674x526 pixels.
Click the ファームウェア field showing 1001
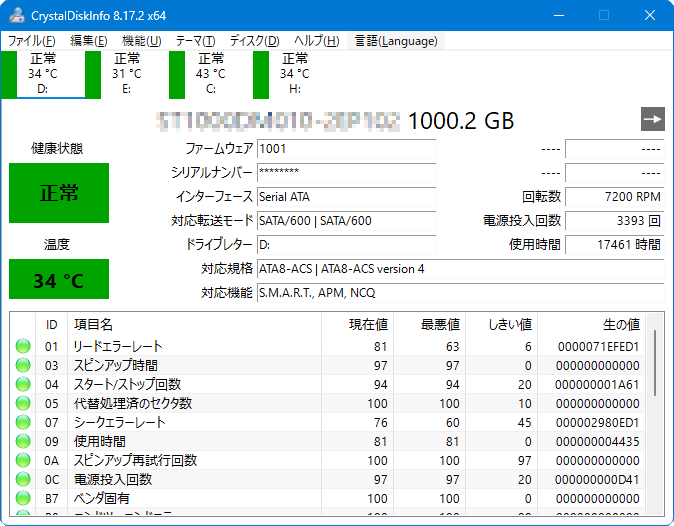[x=346, y=149]
